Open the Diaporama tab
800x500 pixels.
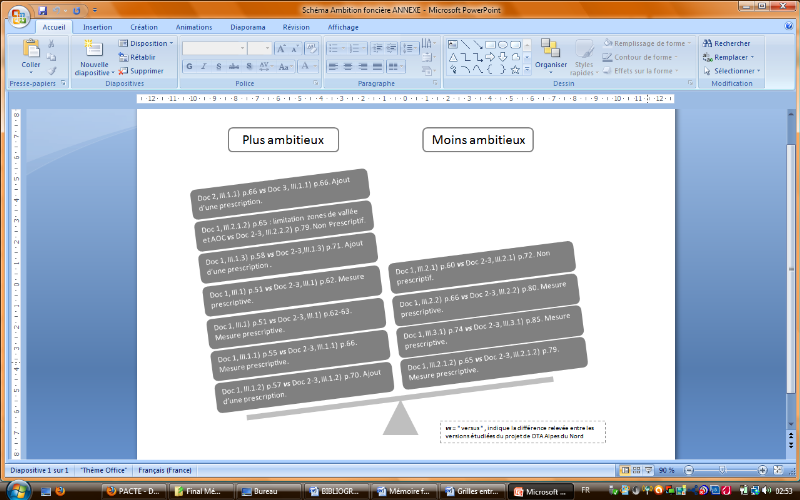pyautogui.click(x=247, y=27)
